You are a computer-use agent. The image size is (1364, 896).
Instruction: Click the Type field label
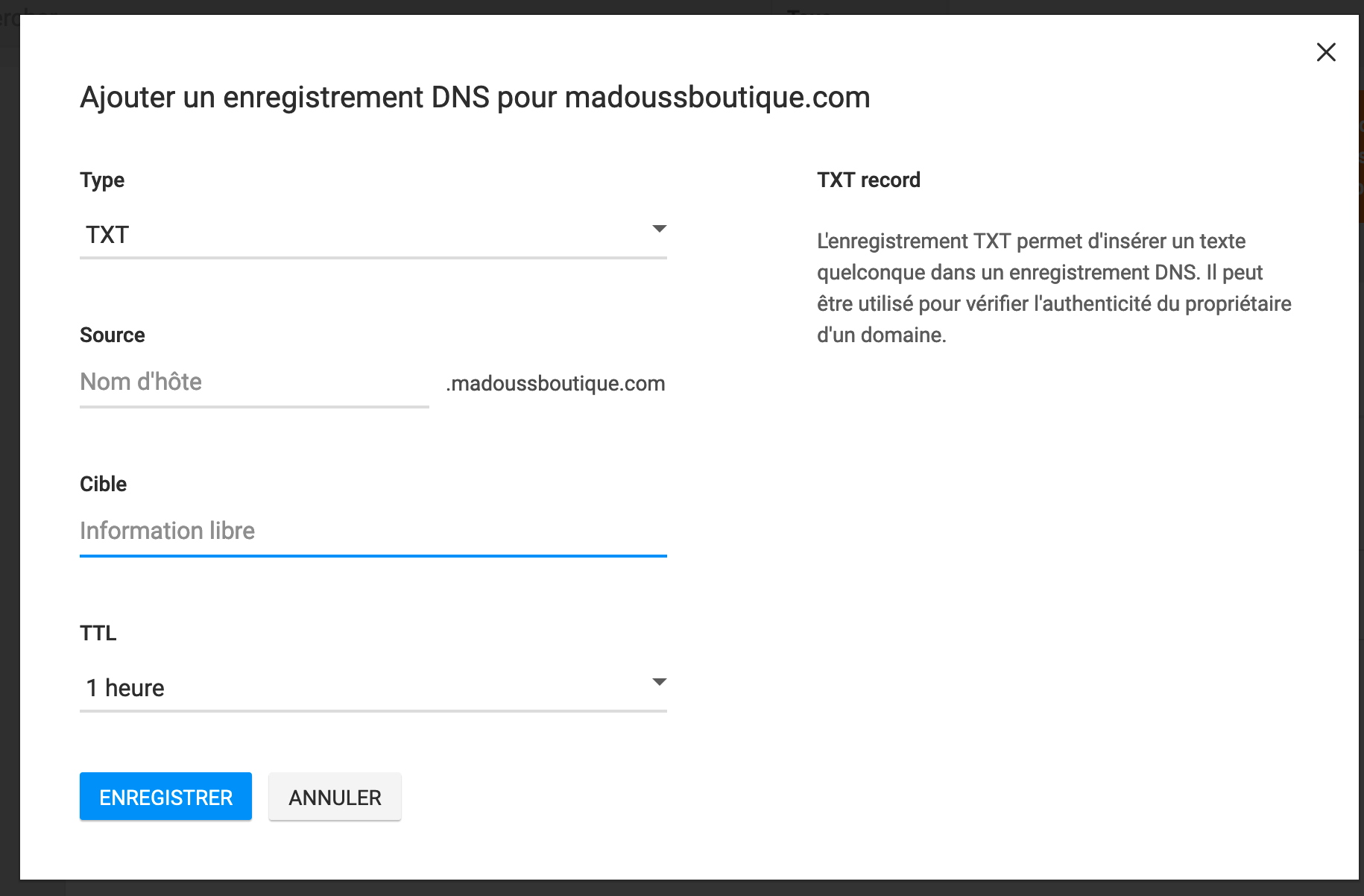point(102,180)
